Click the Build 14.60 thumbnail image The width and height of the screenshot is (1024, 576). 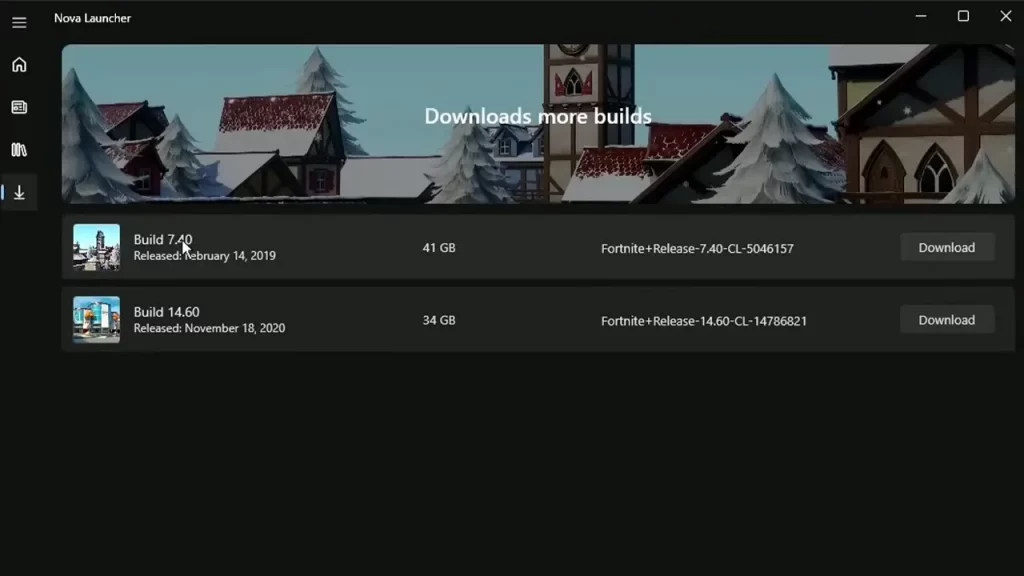(x=97, y=320)
